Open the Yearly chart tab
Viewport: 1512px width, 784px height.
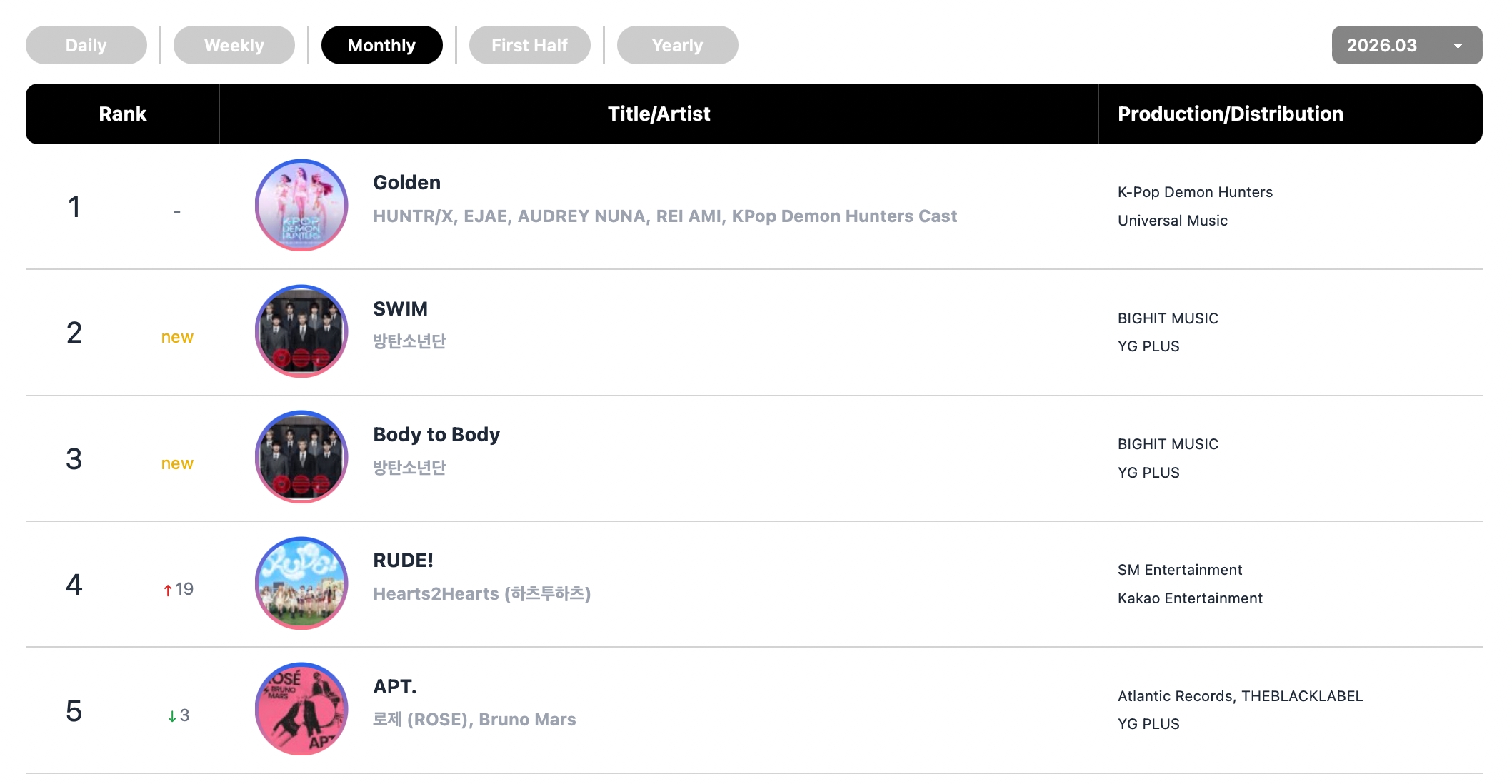click(x=678, y=45)
